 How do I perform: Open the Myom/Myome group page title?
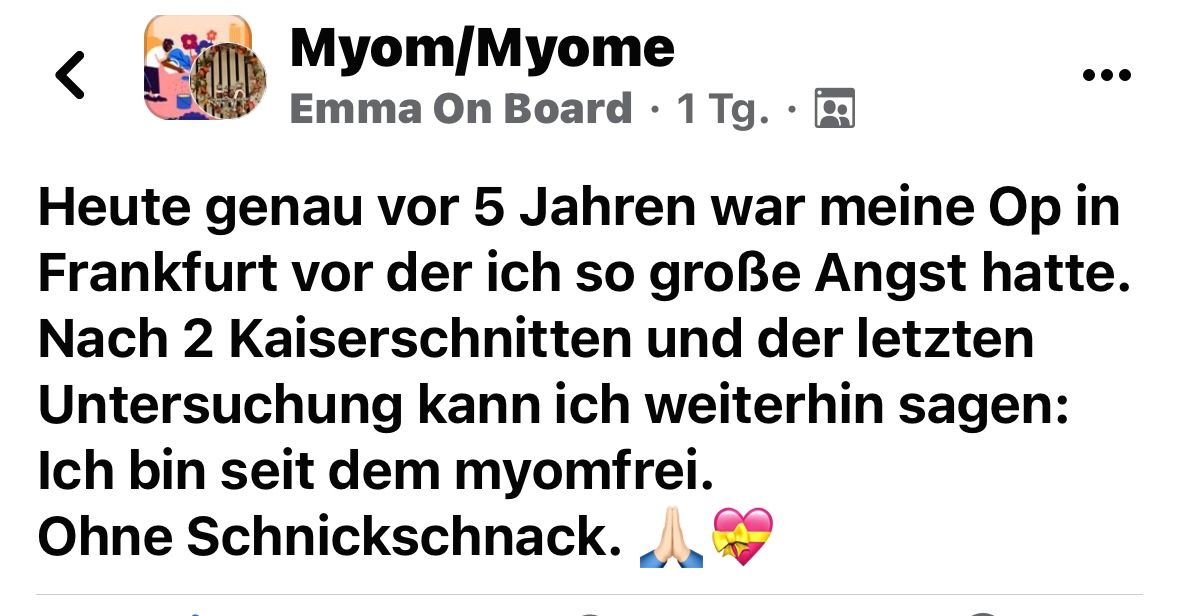(x=482, y=48)
